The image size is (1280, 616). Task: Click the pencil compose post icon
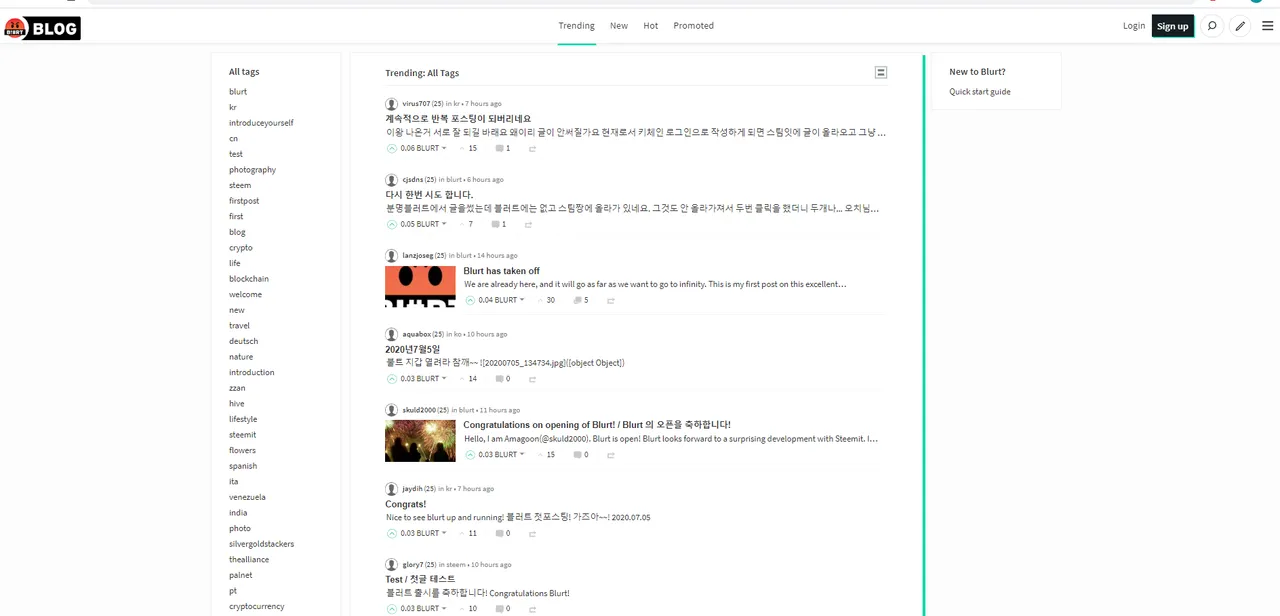tap(1240, 26)
